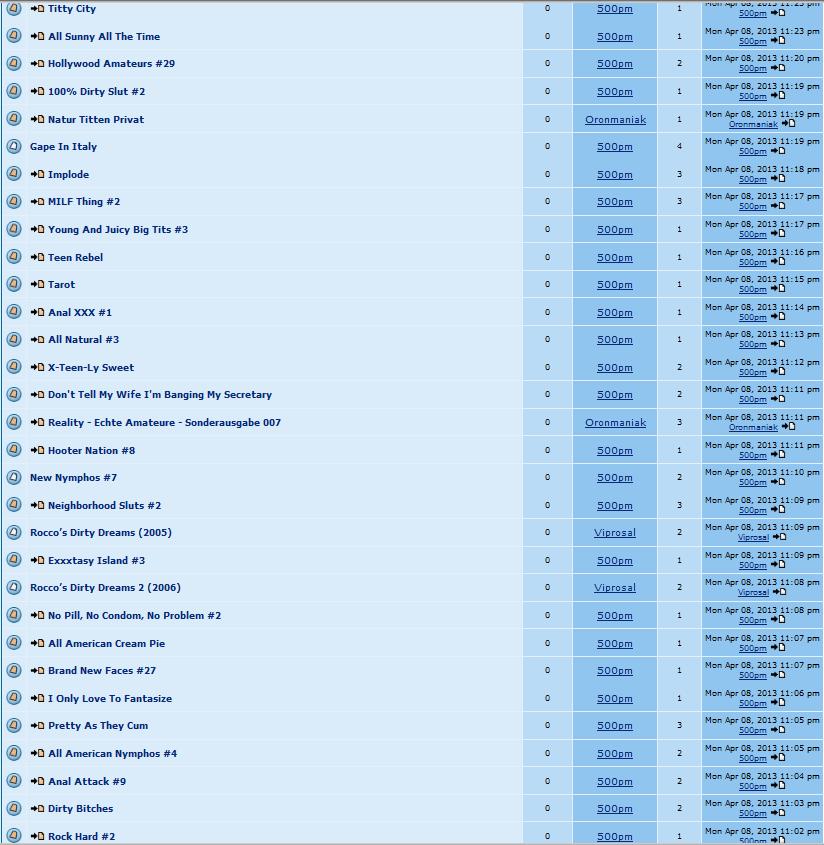
Task: Click replies count '0' on Tarot row
Action: [x=547, y=284]
